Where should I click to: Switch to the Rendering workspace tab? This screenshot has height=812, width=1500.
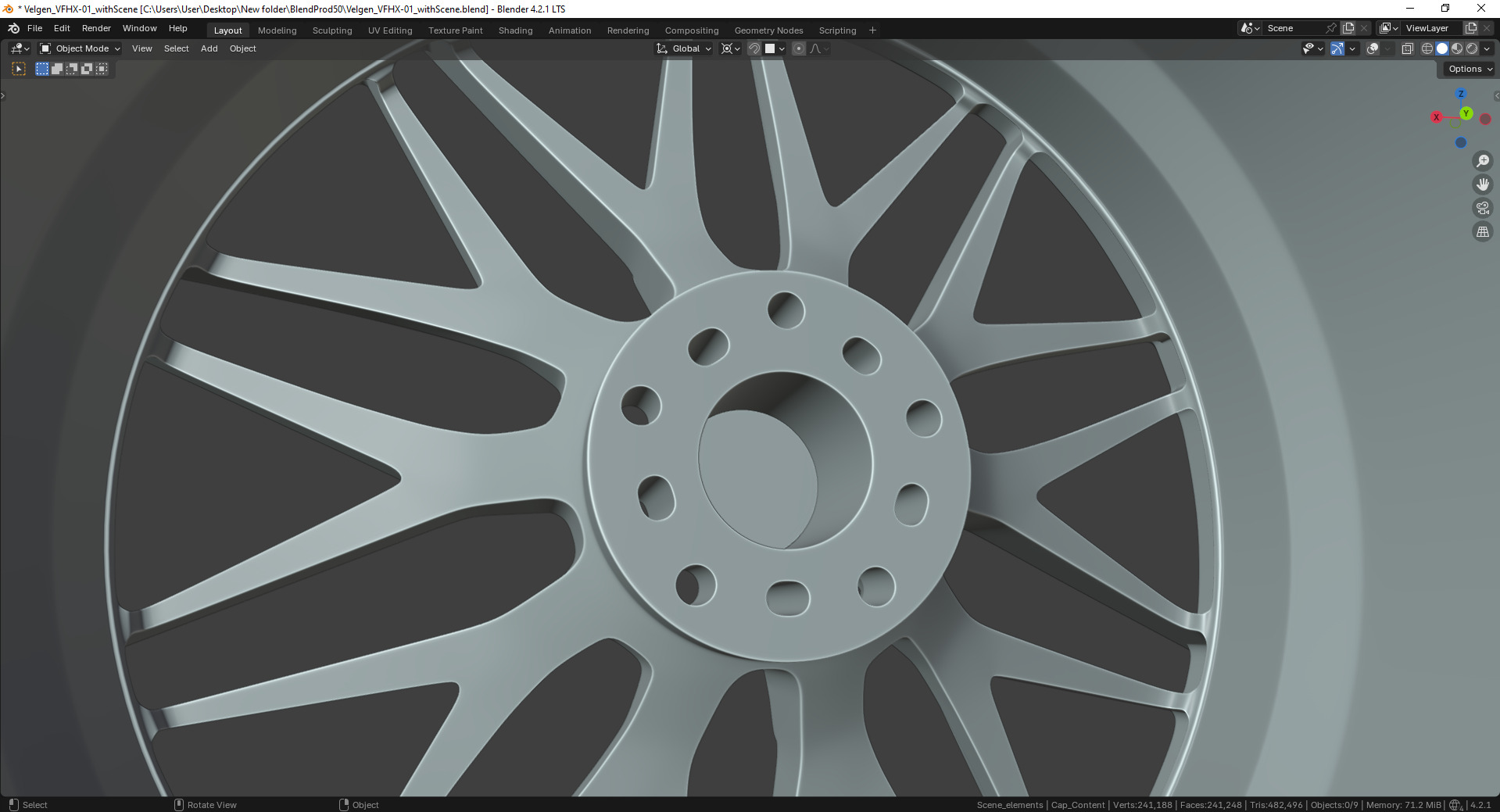pyautogui.click(x=628, y=30)
